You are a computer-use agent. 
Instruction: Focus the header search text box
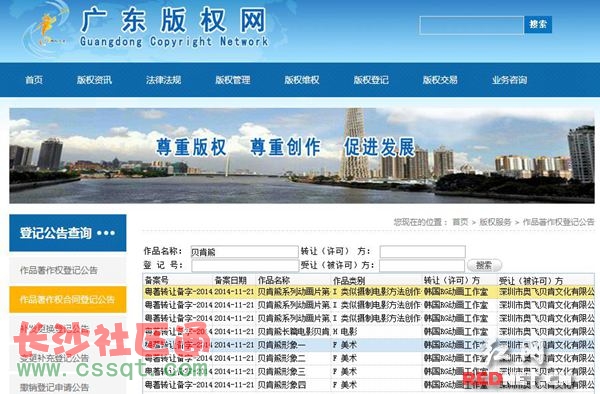[x=471, y=25]
